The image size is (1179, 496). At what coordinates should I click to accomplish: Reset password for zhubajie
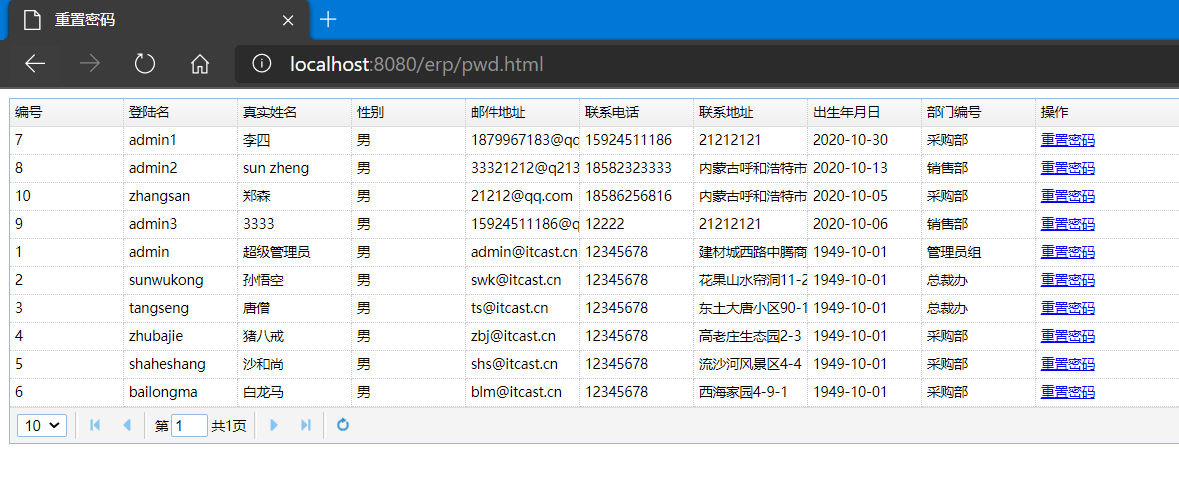pyautogui.click(x=1068, y=336)
